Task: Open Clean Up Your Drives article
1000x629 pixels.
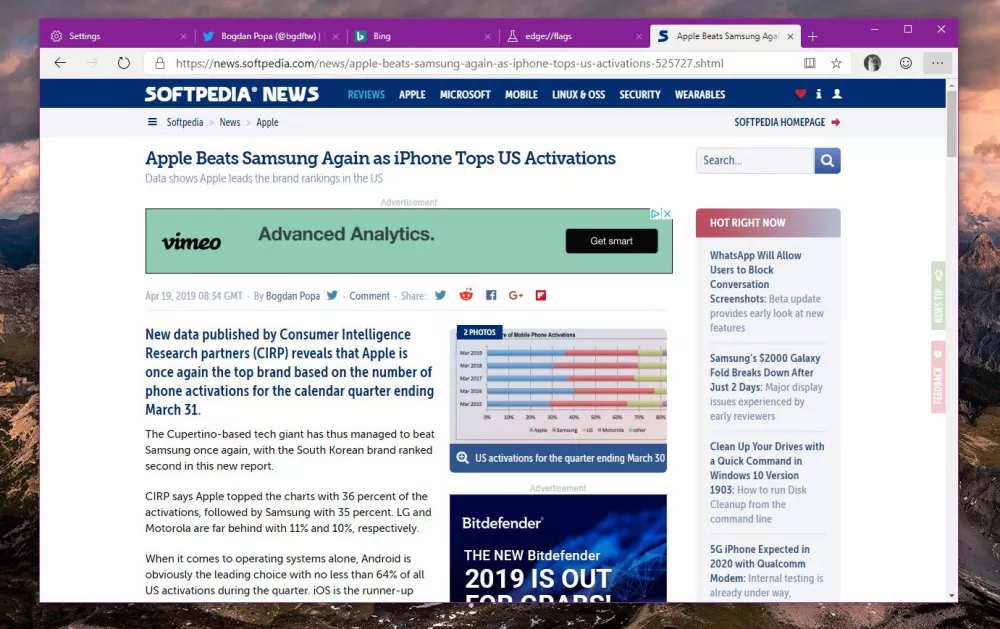Action: [767, 483]
